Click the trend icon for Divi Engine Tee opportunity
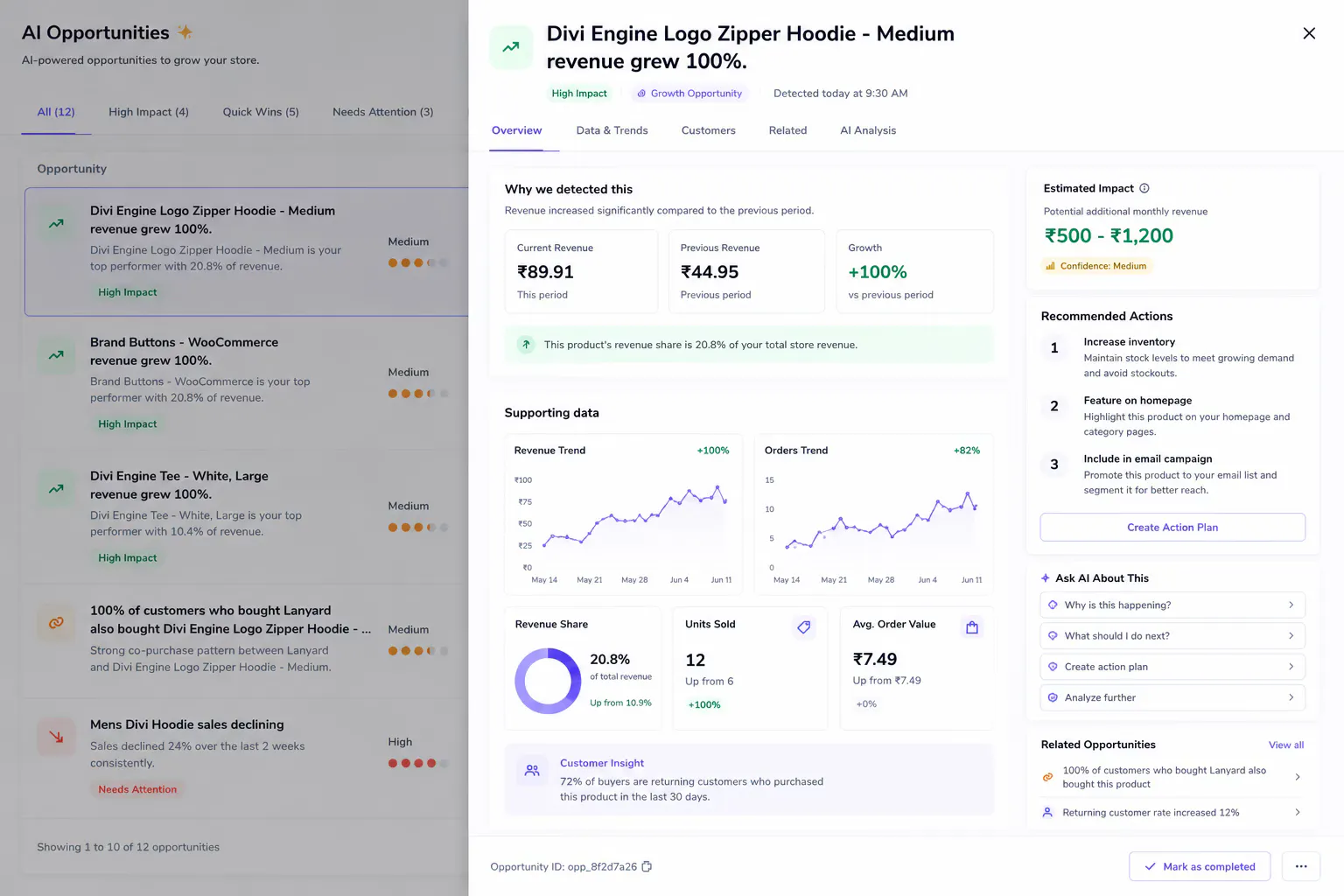This screenshot has height=896, width=1344. pyautogui.click(x=56, y=489)
